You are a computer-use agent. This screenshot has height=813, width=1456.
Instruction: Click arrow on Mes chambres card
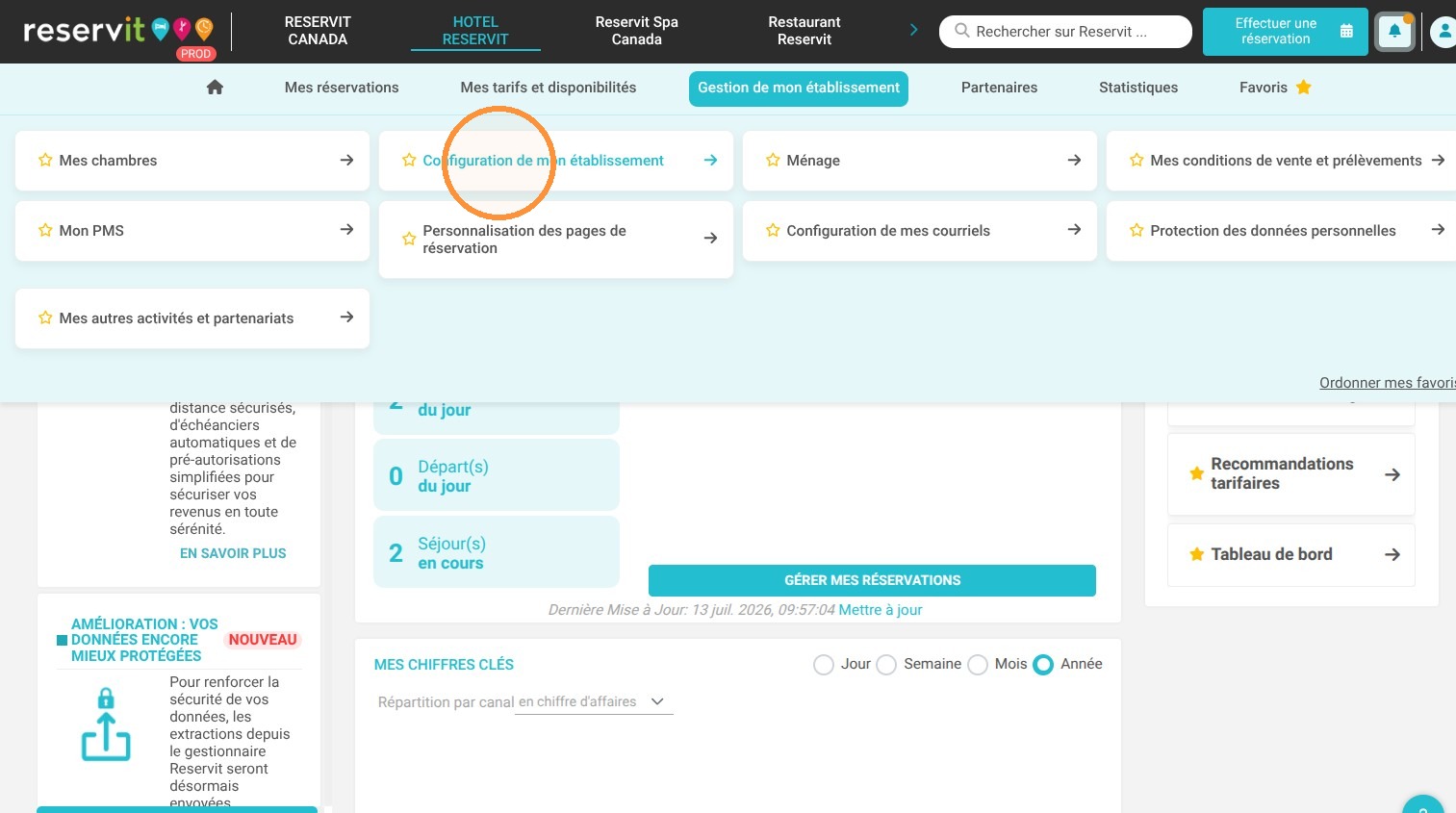[x=346, y=161]
